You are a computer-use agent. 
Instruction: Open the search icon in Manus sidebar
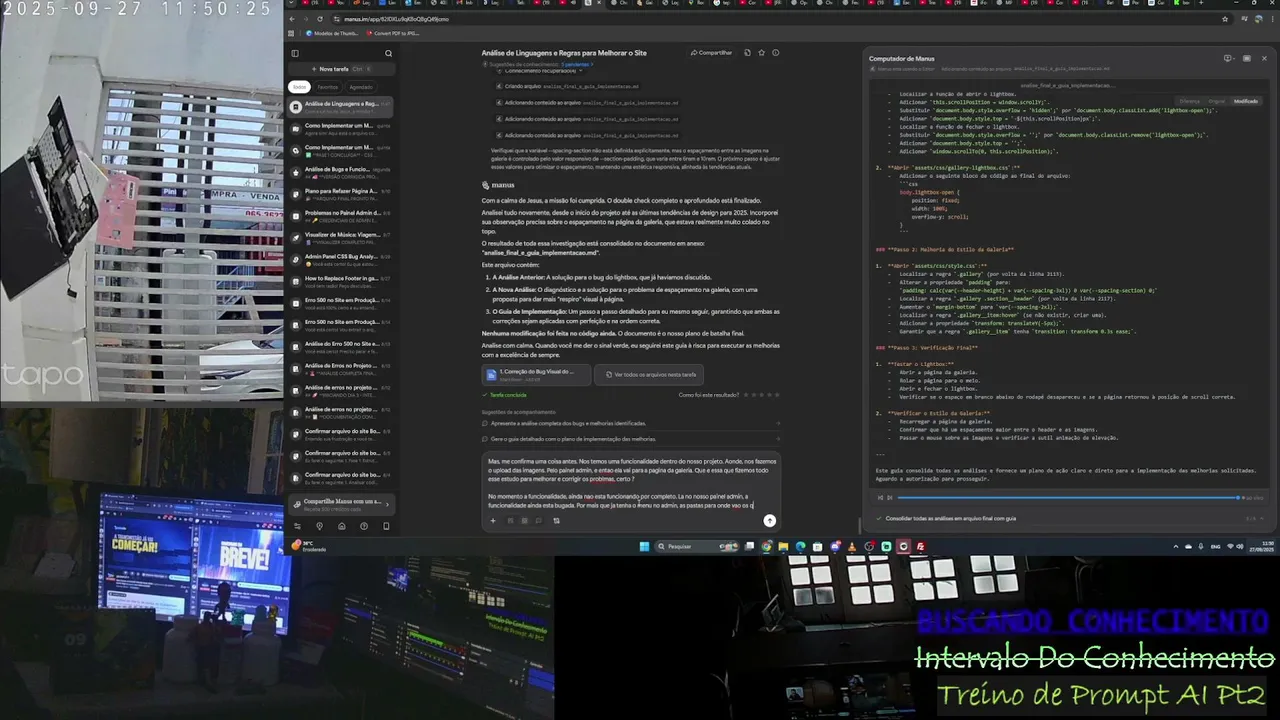(x=388, y=53)
